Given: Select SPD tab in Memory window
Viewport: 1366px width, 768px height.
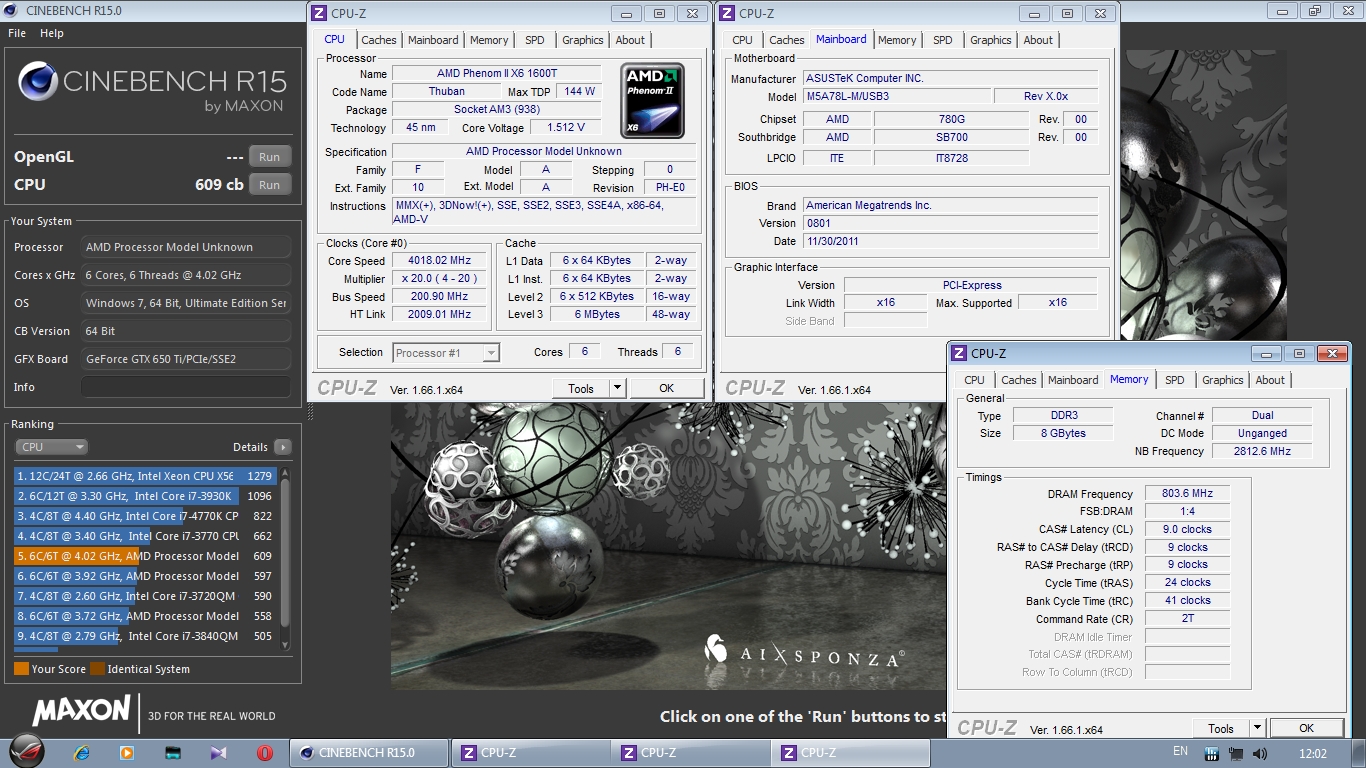Looking at the screenshot, I should pos(1175,380).
